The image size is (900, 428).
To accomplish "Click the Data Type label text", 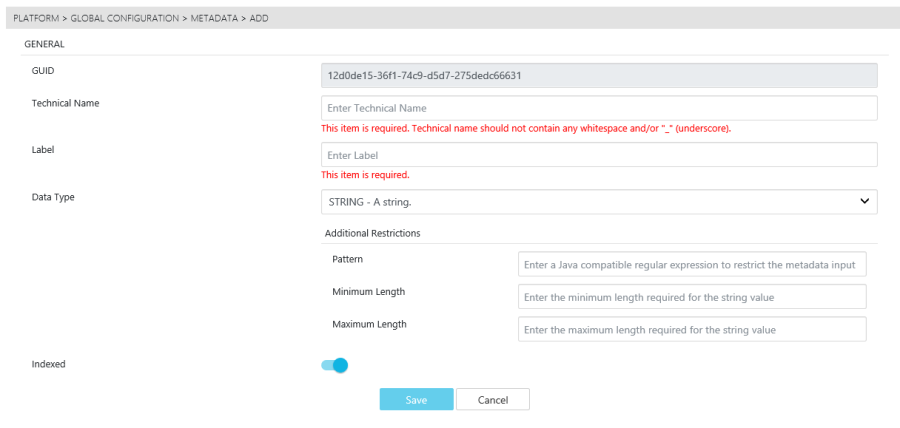I will [53, 197].
